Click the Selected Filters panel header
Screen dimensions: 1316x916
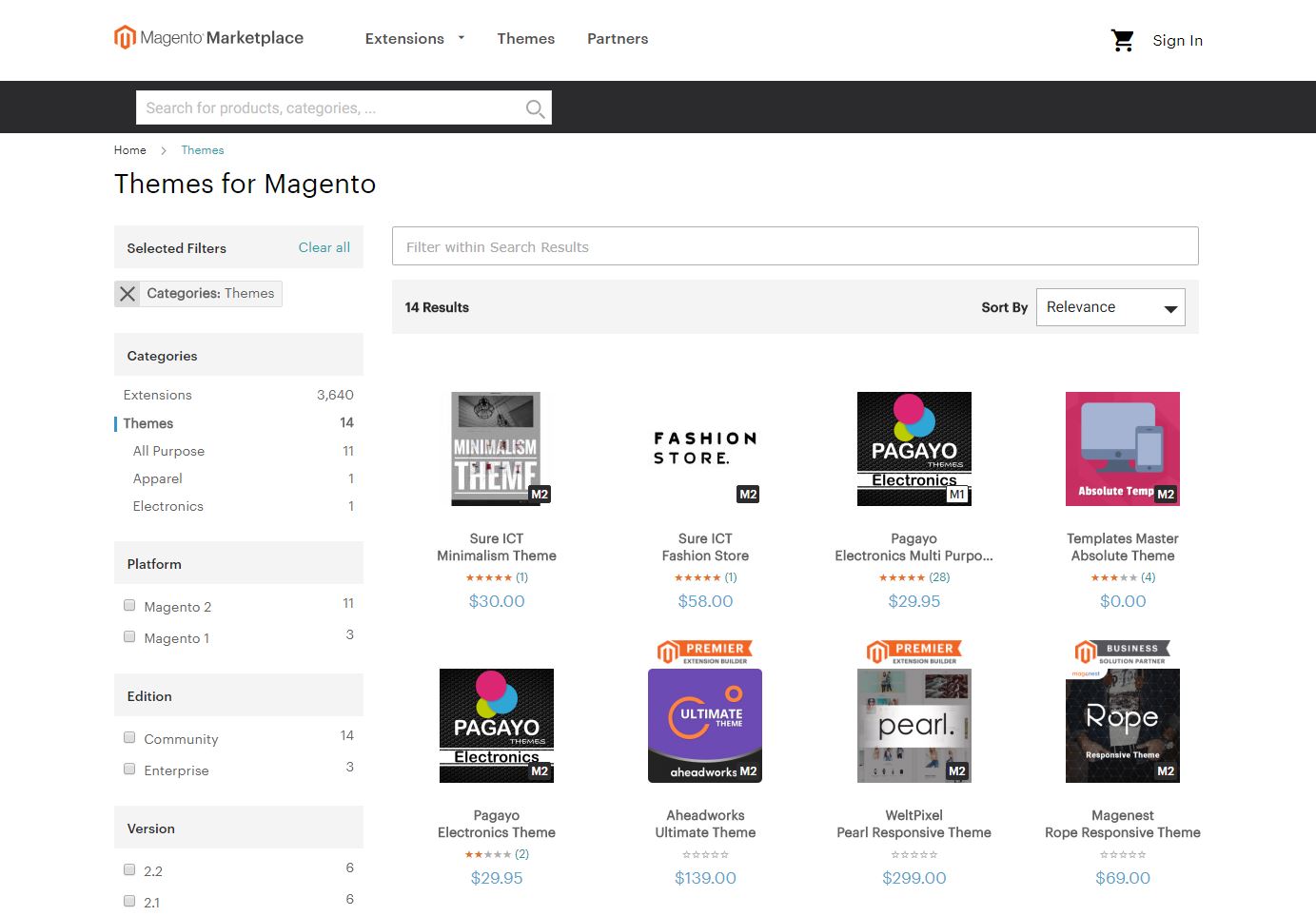pyautogui.click(x=239, y=247)
